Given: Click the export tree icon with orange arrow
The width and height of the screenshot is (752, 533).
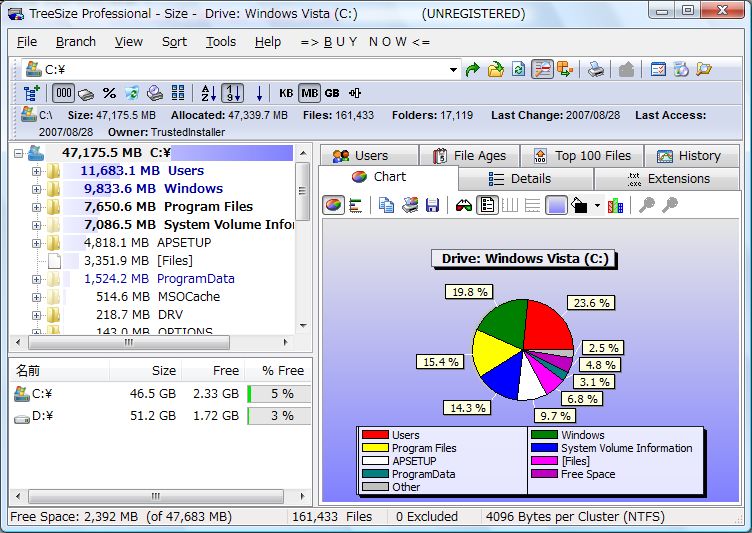Looking at the screenshot, I should 565,70.
